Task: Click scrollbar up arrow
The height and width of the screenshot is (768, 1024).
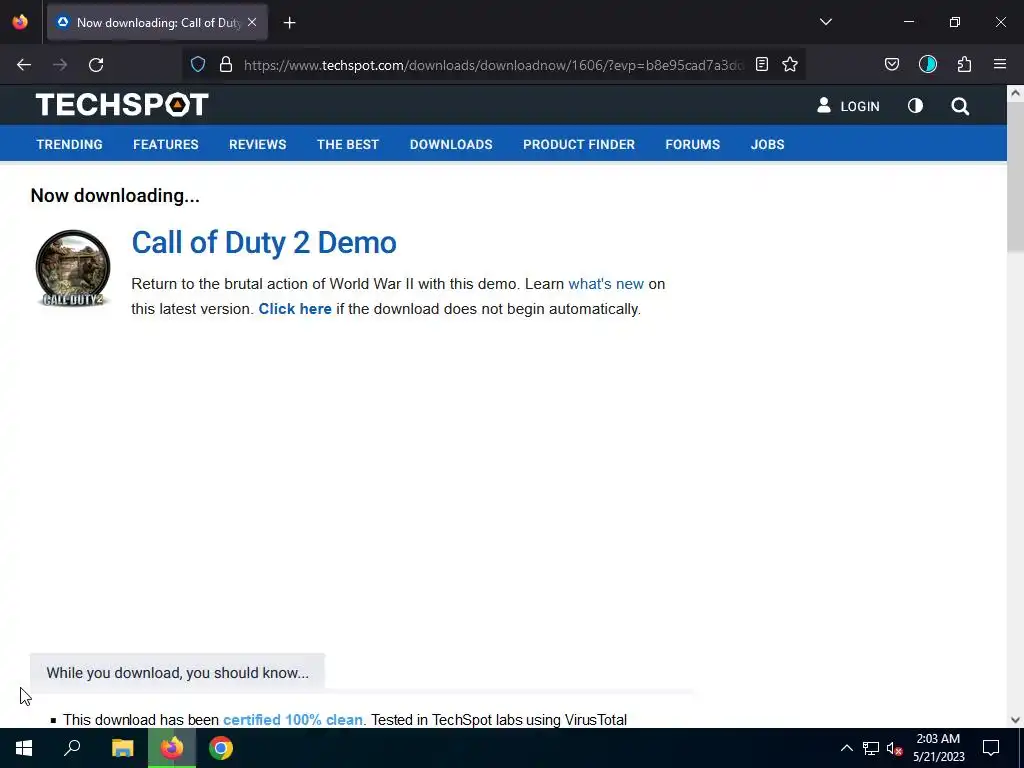Action: click(x=1015, y=93)
